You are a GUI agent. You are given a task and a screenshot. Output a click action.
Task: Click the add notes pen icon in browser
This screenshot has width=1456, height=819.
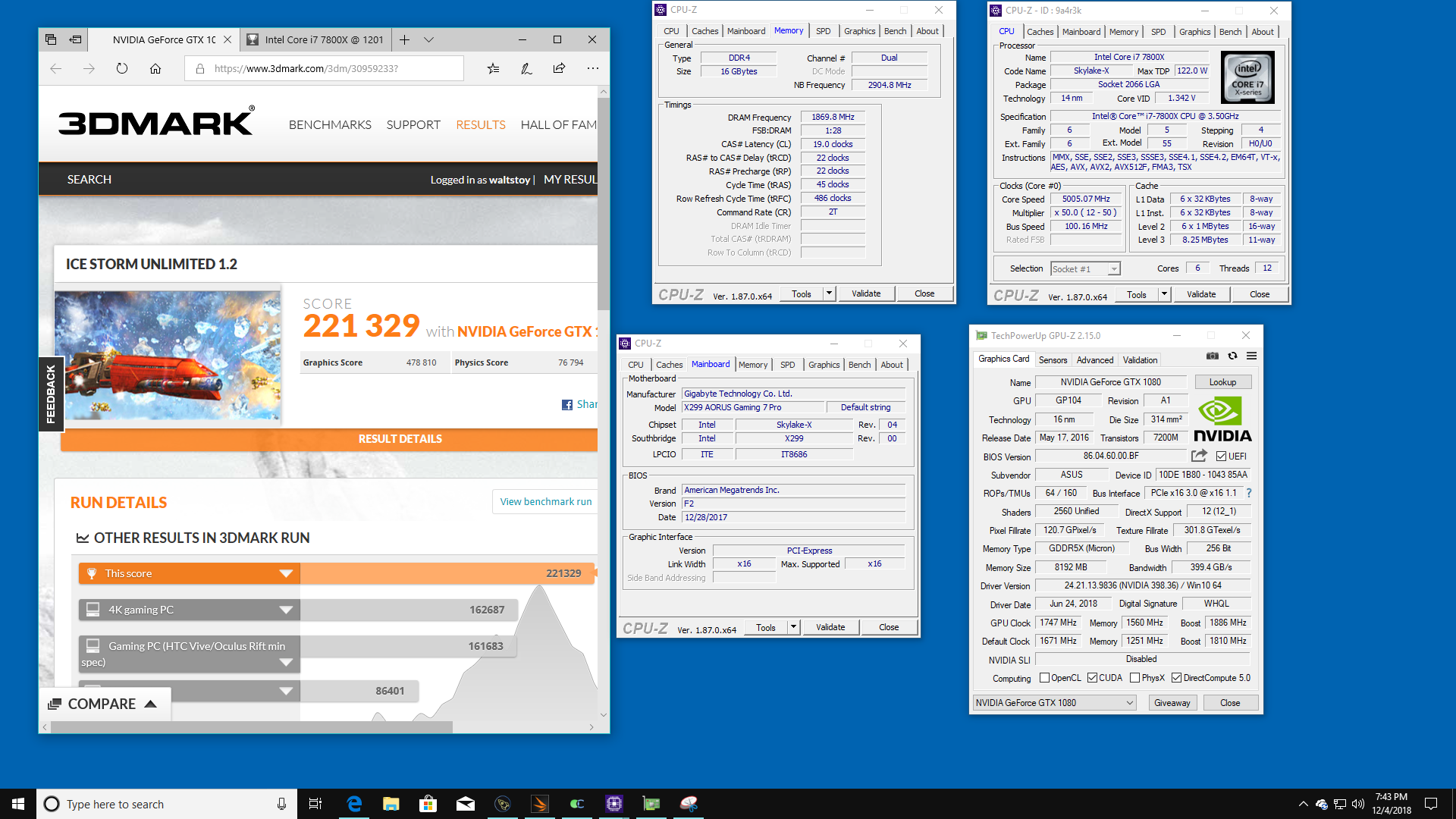click(x=526, y=68)
